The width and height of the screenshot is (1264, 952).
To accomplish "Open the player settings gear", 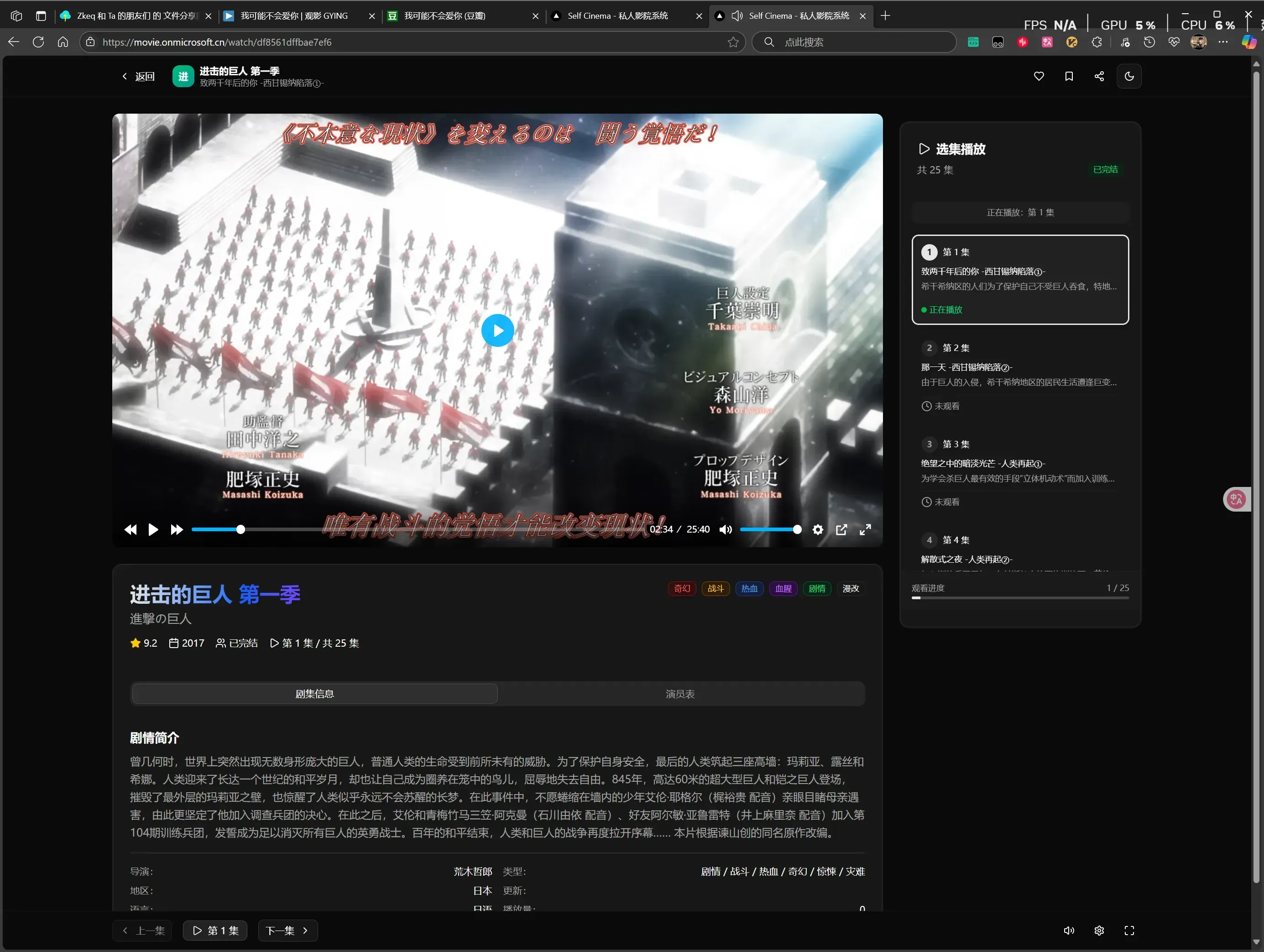I will click(817, 530).
